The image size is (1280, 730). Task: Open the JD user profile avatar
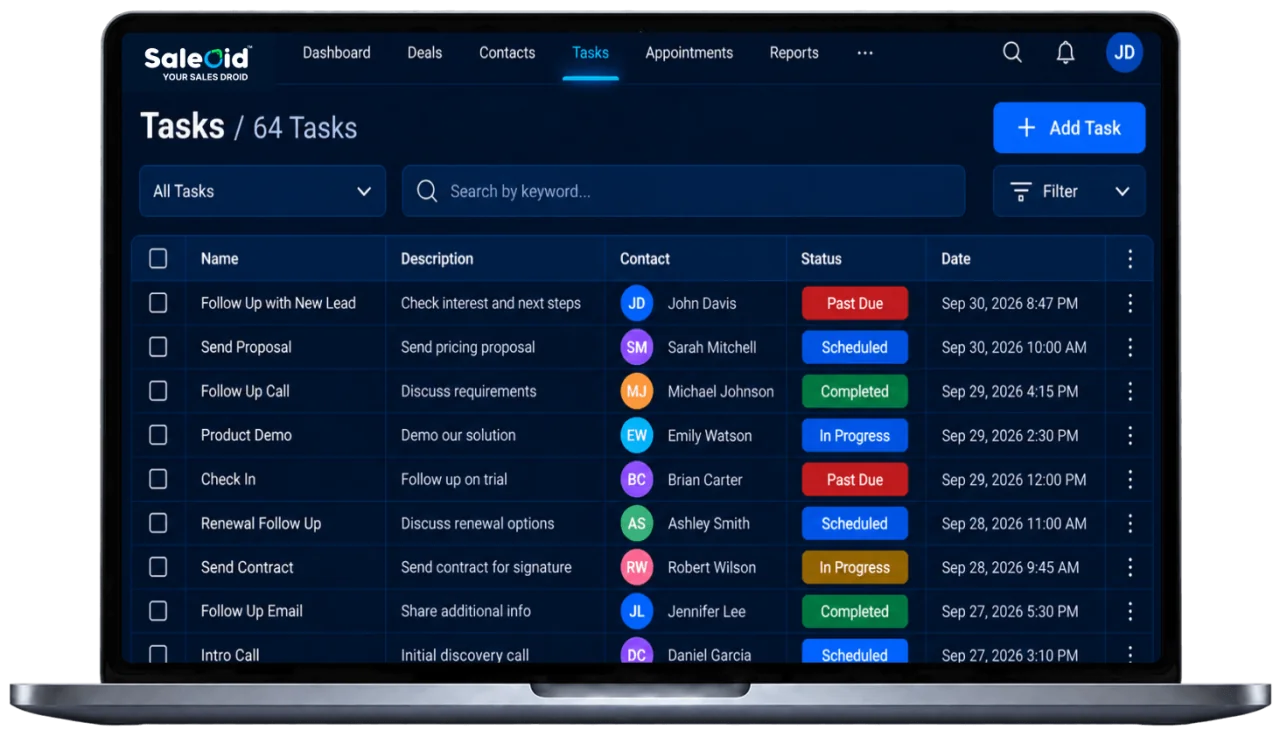click(x=1125, y=53)
